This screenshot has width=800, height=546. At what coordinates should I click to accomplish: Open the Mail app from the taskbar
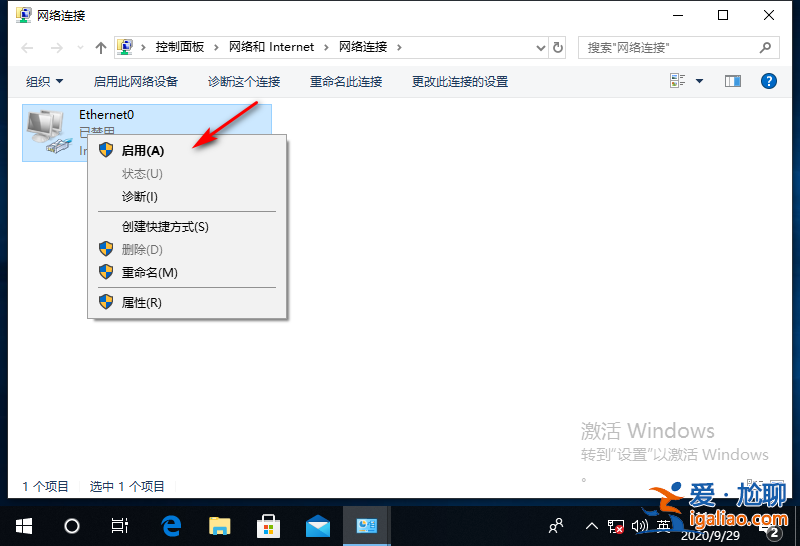click(318, 526)
